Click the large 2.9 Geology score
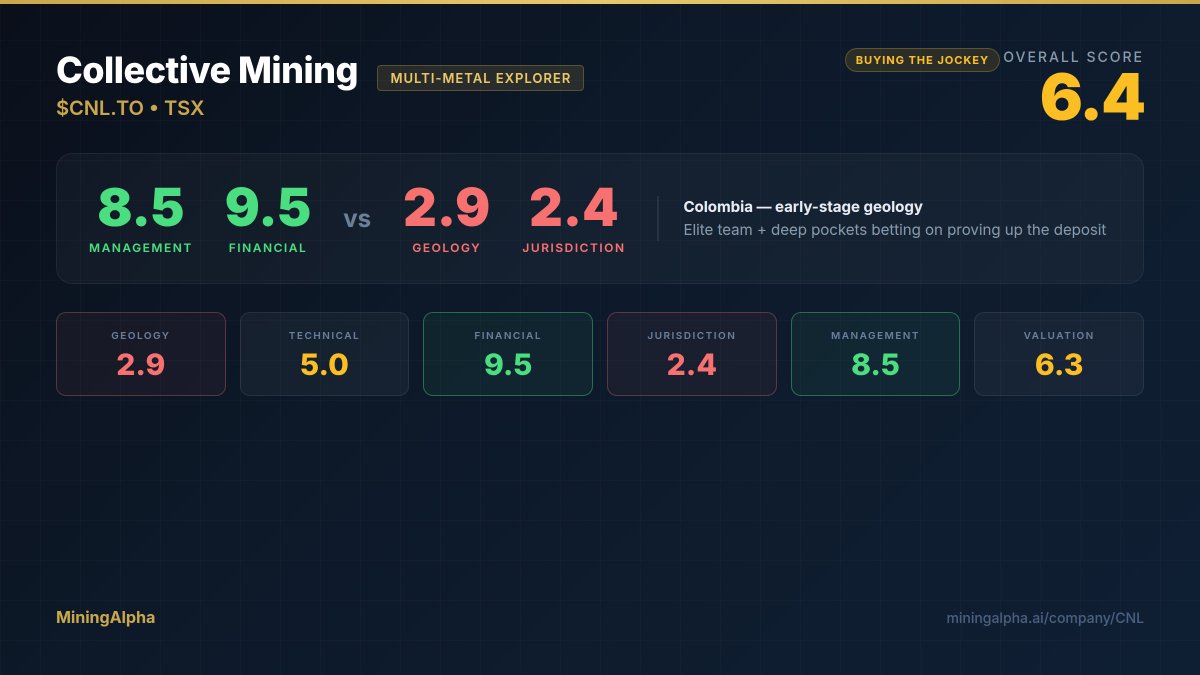The height and width of the screenshot is (675, 1200). [447, 208]
